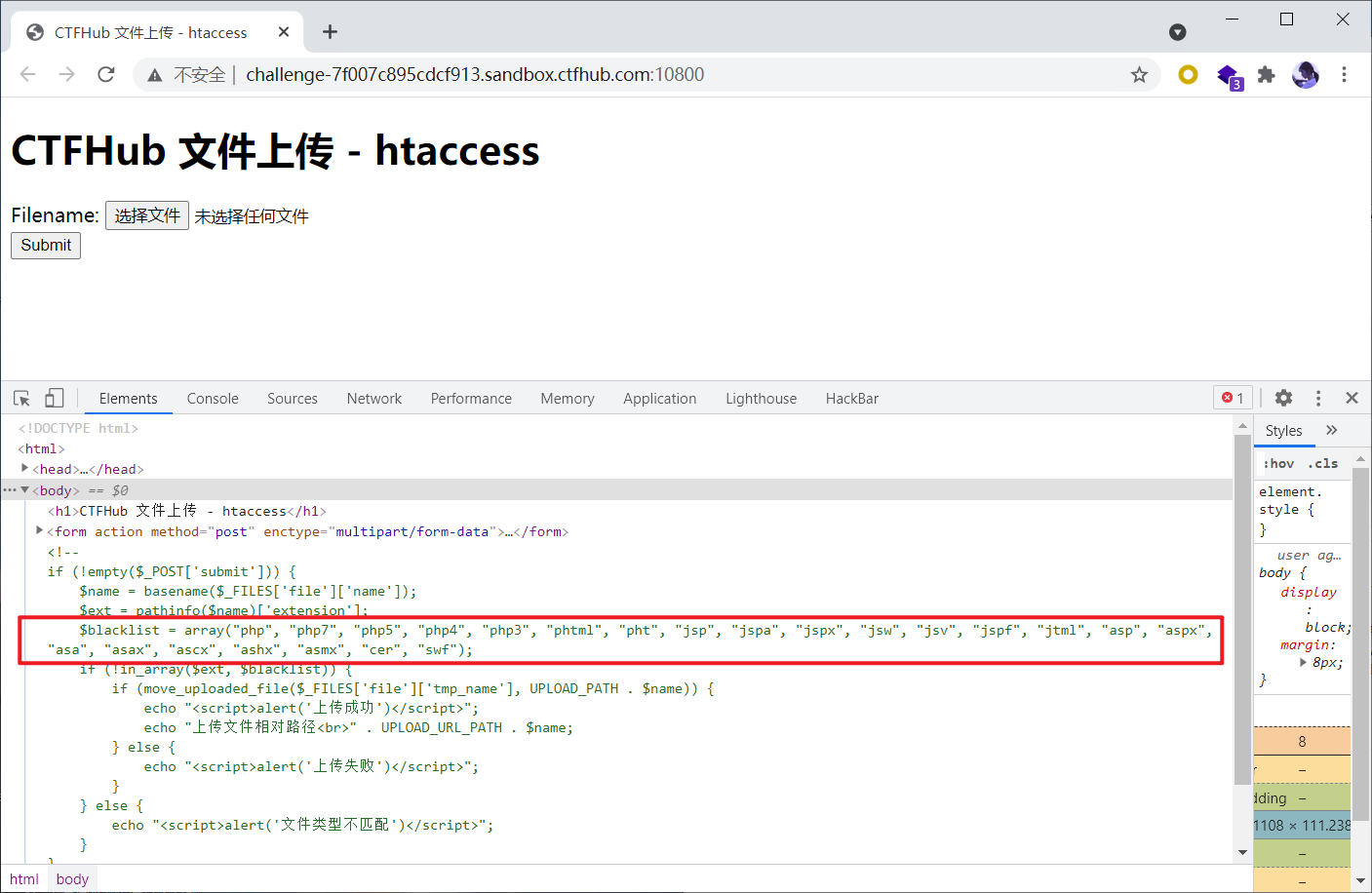Open the HackBar tab
This screenshot has height=893, width=1372.
[x=852, y=399]
